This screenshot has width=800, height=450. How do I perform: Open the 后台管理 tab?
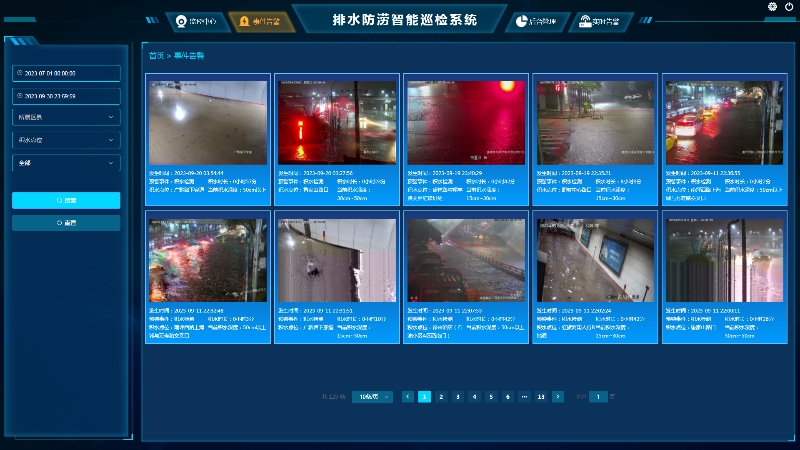coord(536,21)
